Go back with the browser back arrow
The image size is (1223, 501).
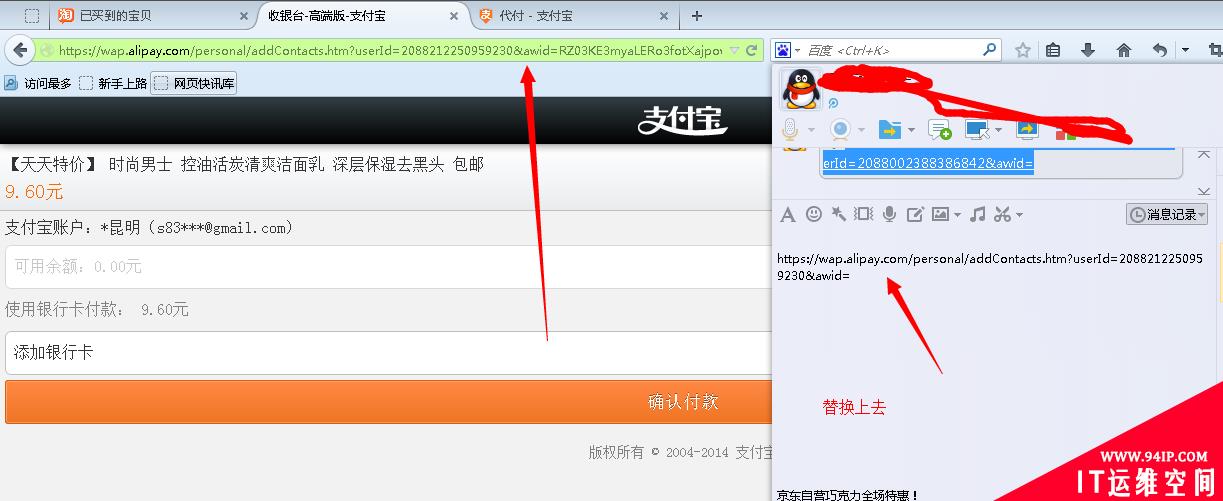(x=19, y=49)
